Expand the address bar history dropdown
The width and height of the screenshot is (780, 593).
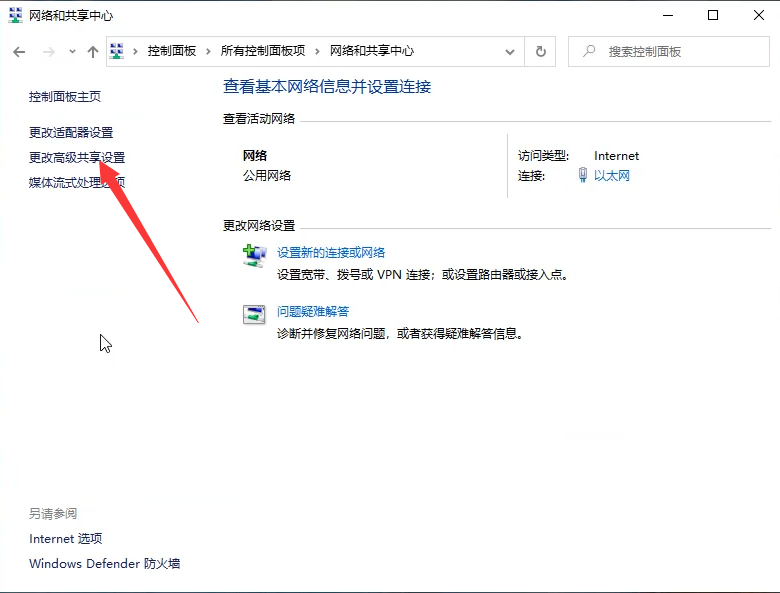[511, 51]
